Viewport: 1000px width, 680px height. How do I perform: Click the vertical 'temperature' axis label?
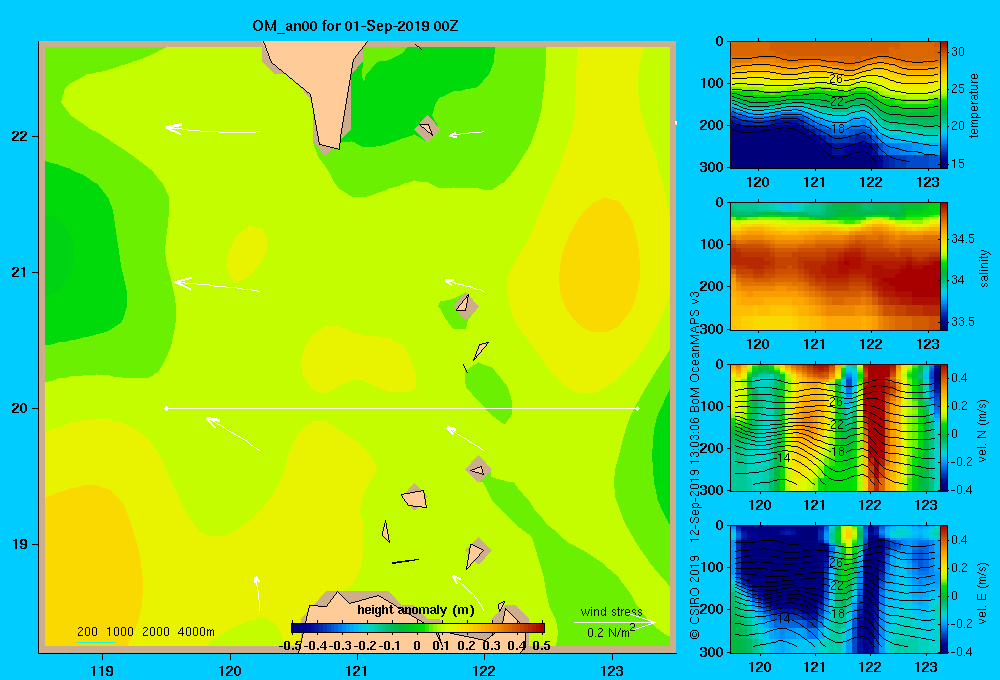(x=974, y=105)
